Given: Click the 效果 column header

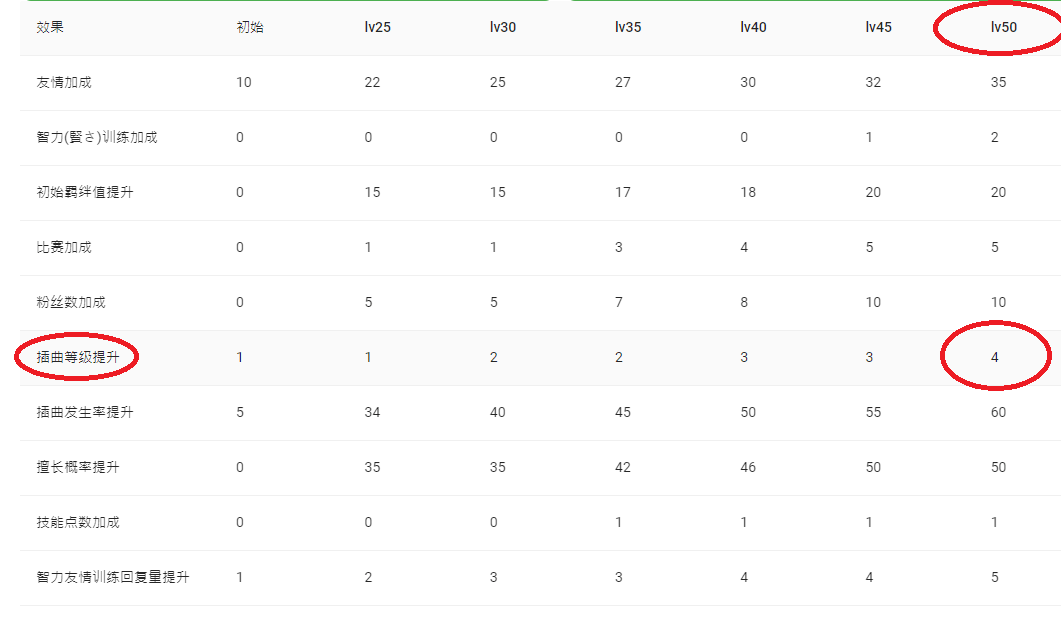Looking at the screenshot, I should 50,27.
